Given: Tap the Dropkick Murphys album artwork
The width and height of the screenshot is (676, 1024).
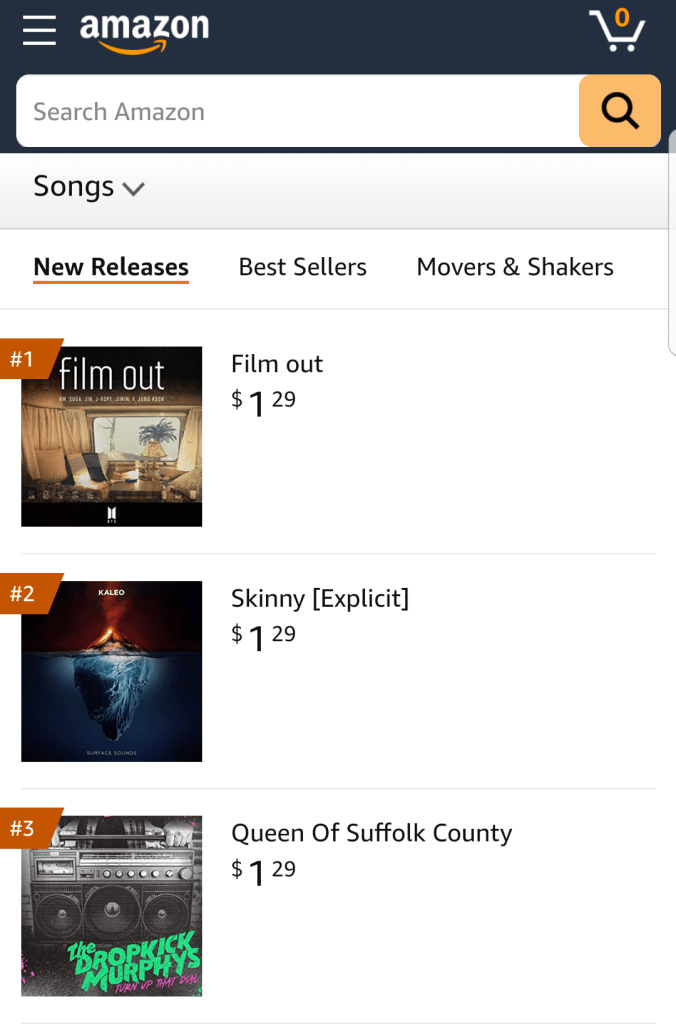Looking at the screenshot, I should tap(112, 906).
